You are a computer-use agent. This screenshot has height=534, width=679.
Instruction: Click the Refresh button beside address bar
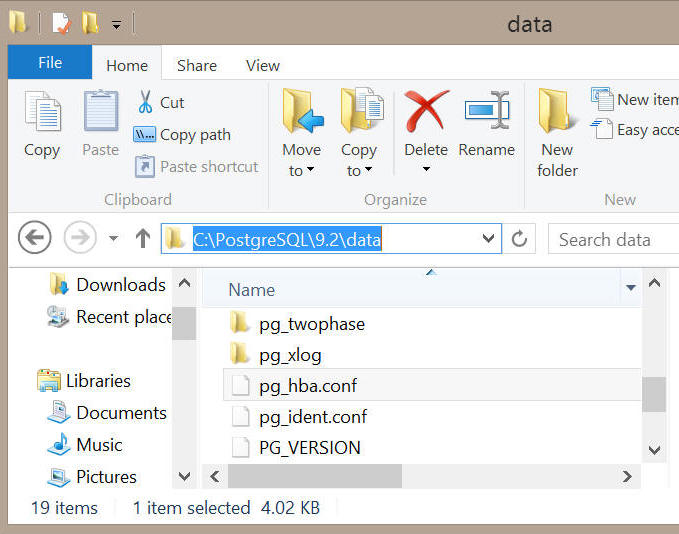(x=519, y=238)
